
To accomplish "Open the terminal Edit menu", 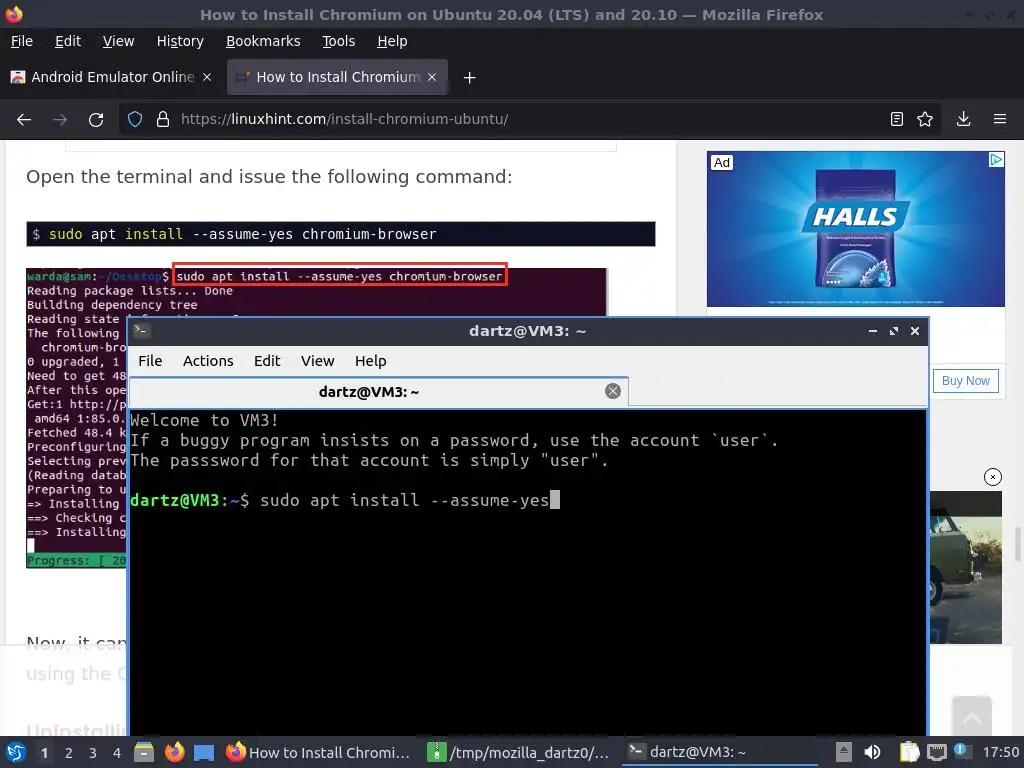I will click(x=266, y=361).
